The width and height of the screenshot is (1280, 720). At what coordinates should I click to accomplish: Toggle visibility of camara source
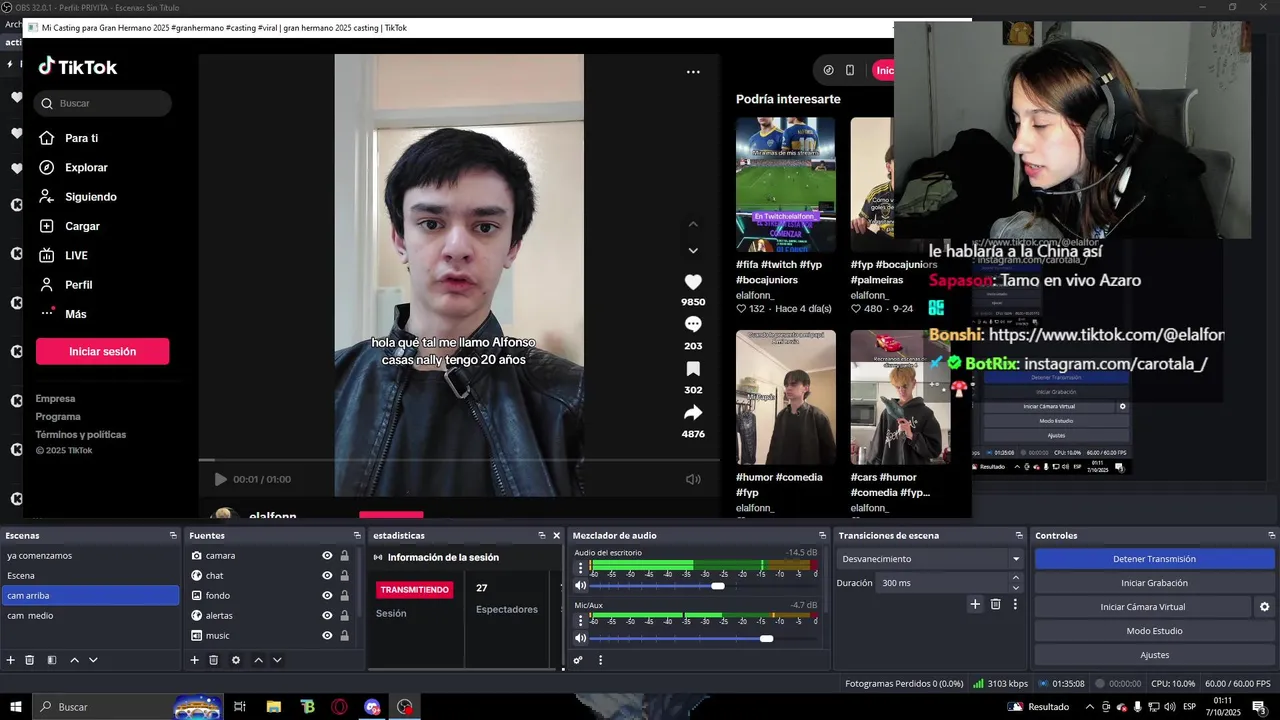coord(327,556)
